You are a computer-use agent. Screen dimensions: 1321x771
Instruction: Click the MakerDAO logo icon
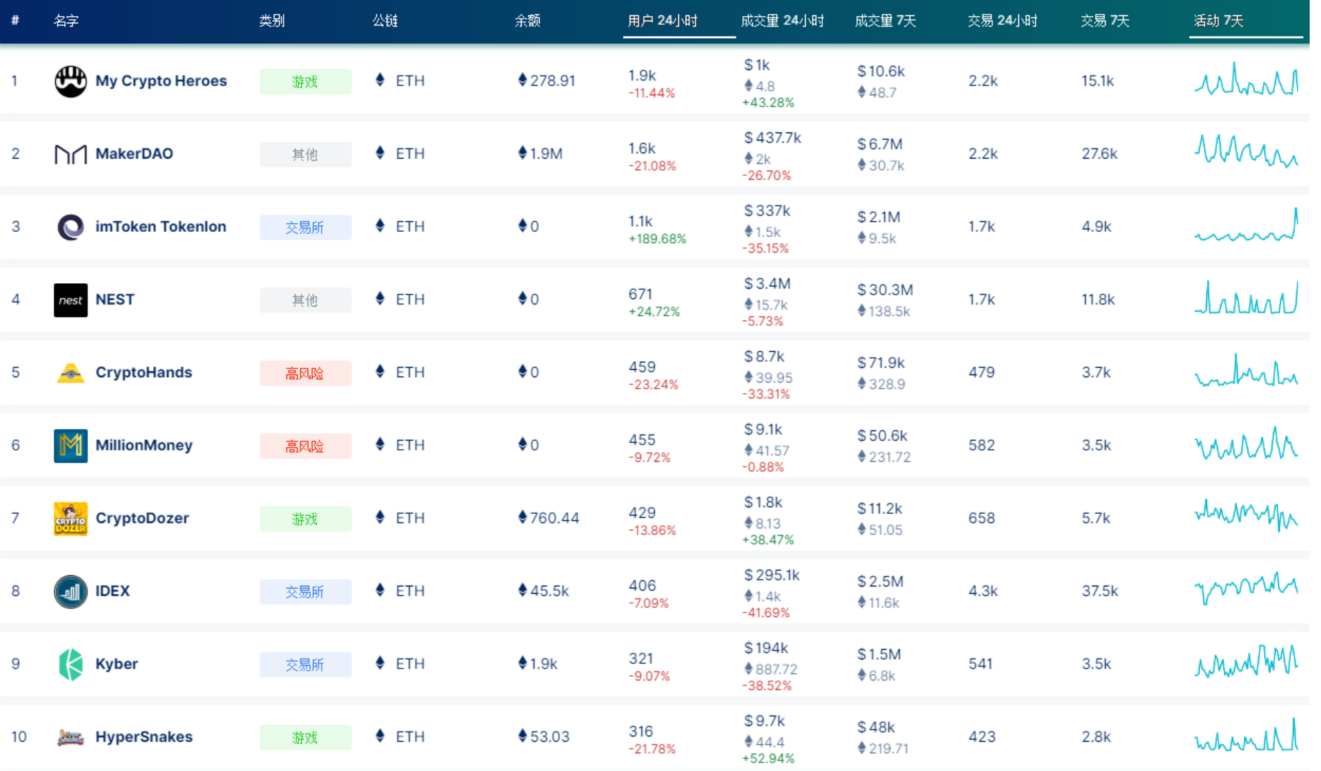(x=71, y=154)
